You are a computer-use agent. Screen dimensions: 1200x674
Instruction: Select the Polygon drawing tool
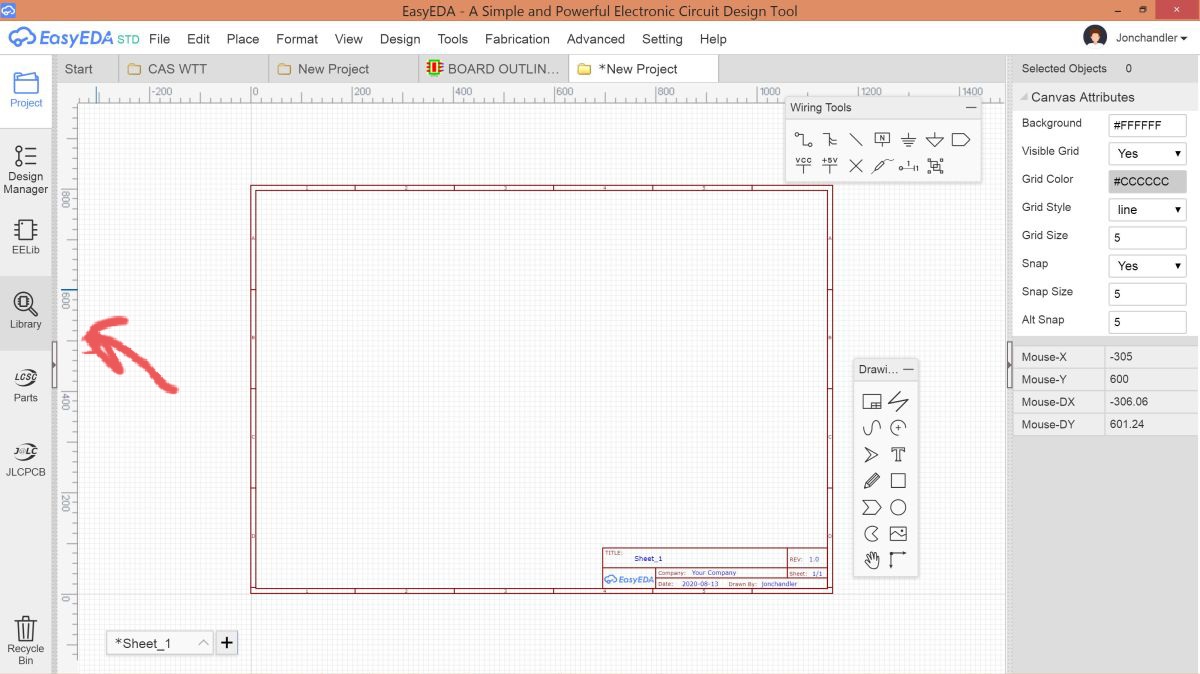872,507
